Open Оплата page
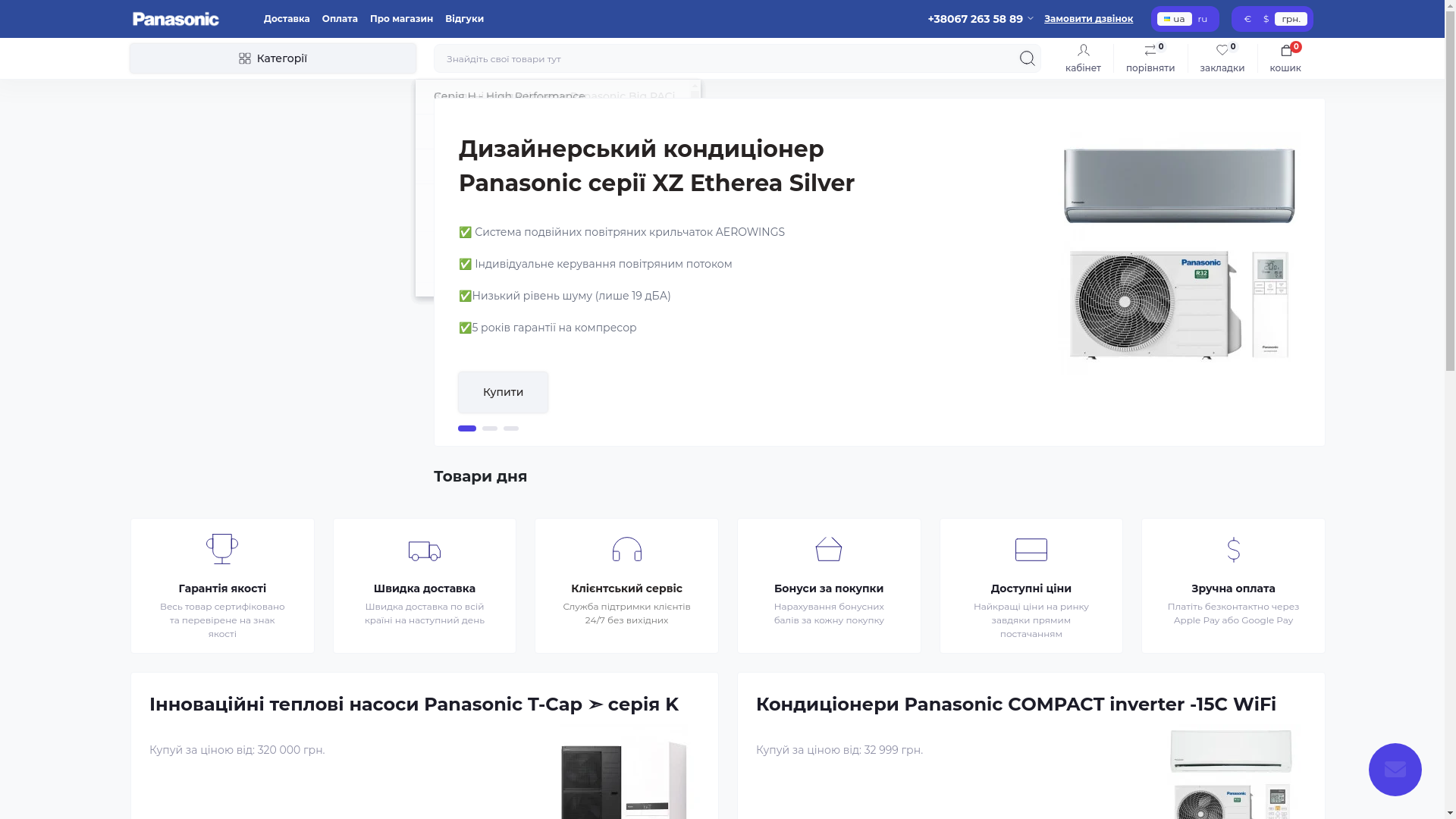The image size is (1456, 819). tap(340, 19)
